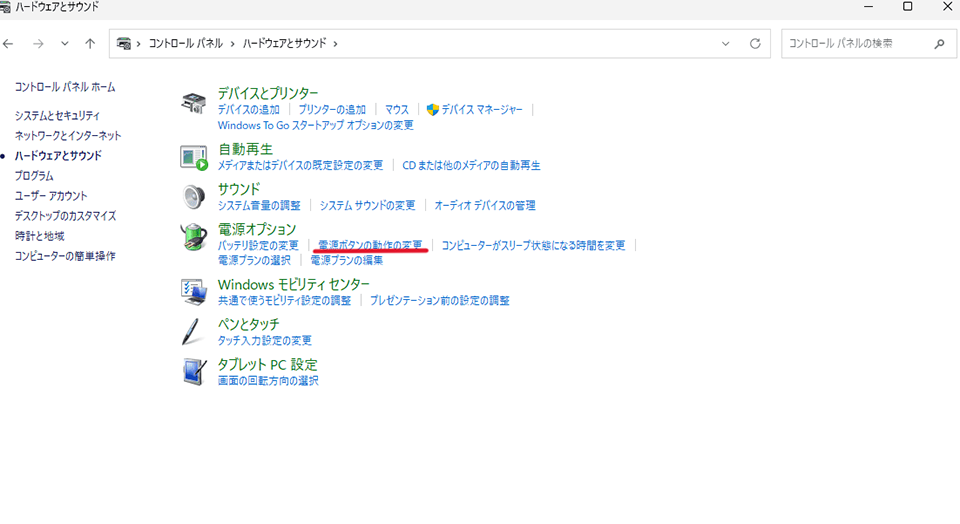Expand the address bar history dropdown
The image size is (960, 524).
pyautogui.click(x=726, y=44)
